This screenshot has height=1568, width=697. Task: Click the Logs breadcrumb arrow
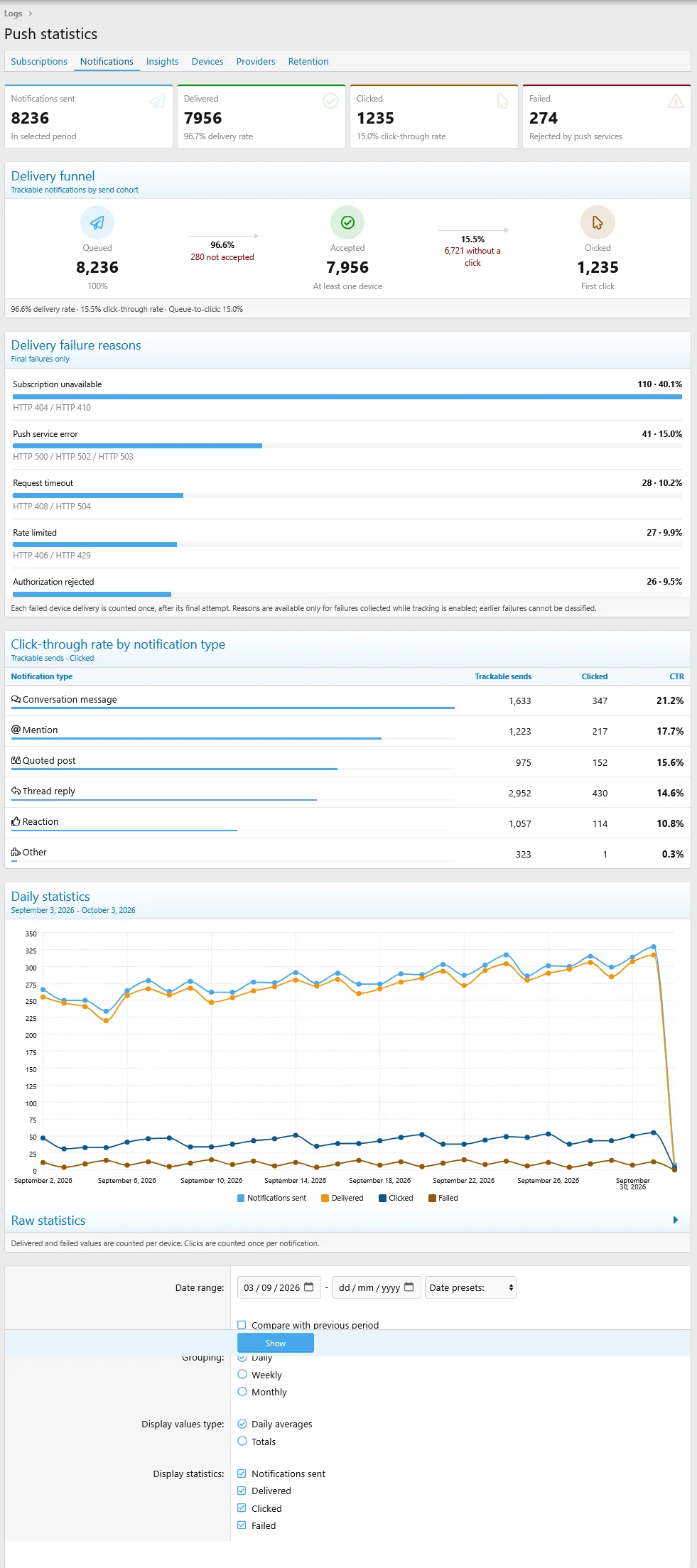pyautogui.click(x=31, y=13)
